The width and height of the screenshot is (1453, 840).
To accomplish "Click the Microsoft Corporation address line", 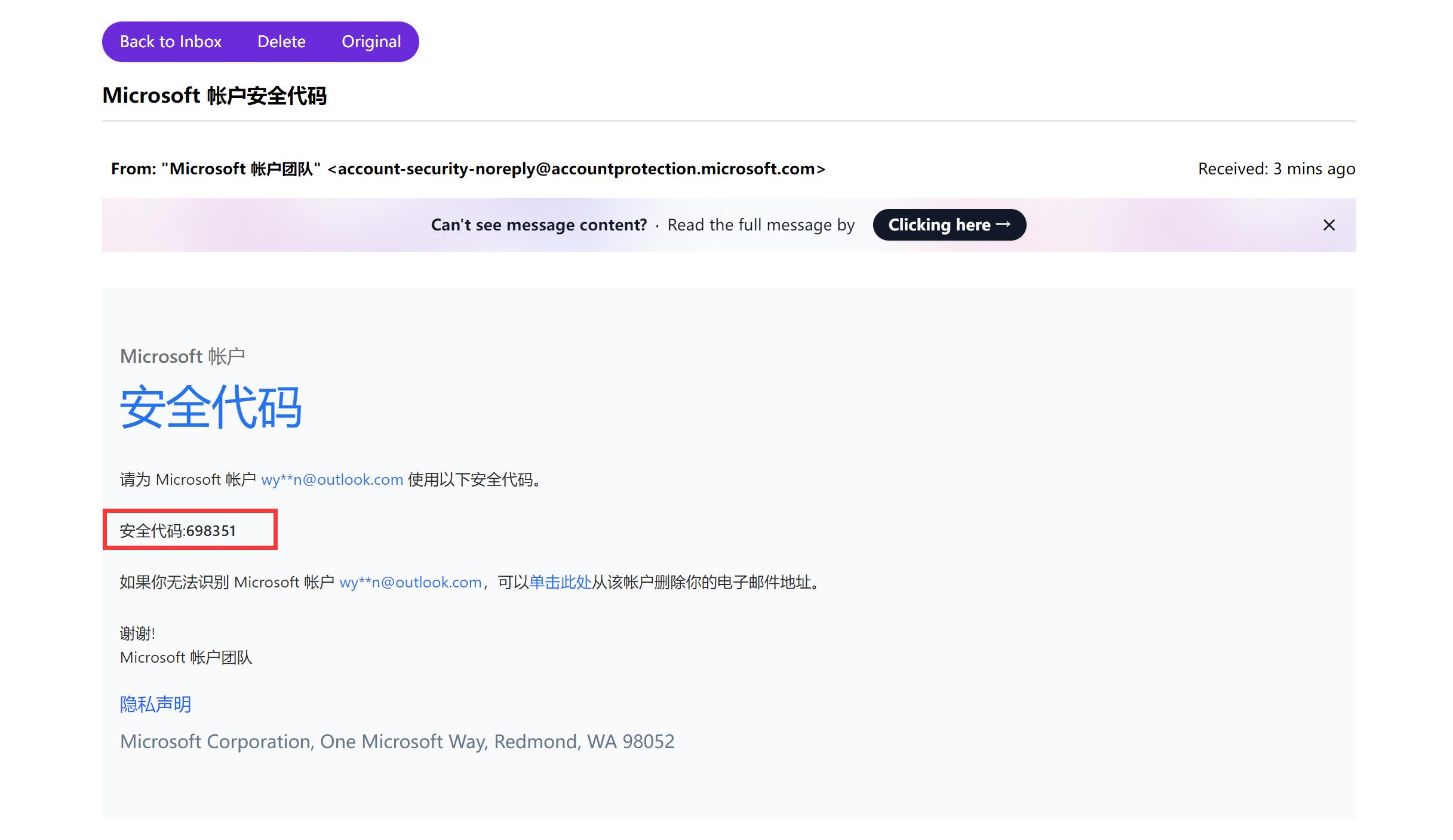I will tap(397, 741).
